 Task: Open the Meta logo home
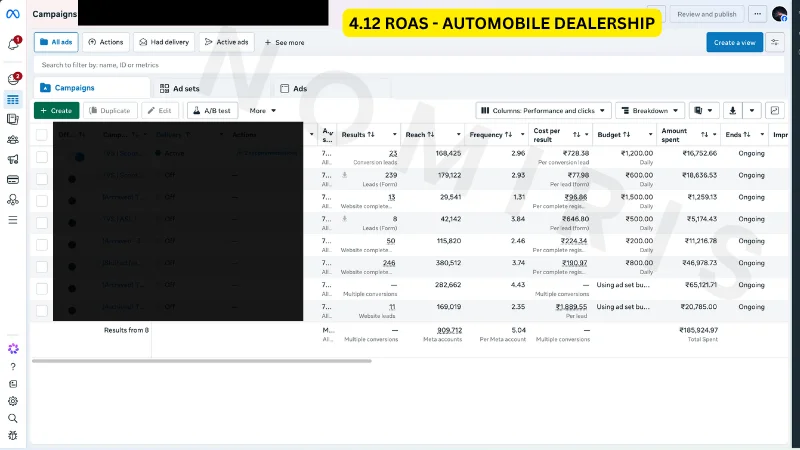point(13,14)
